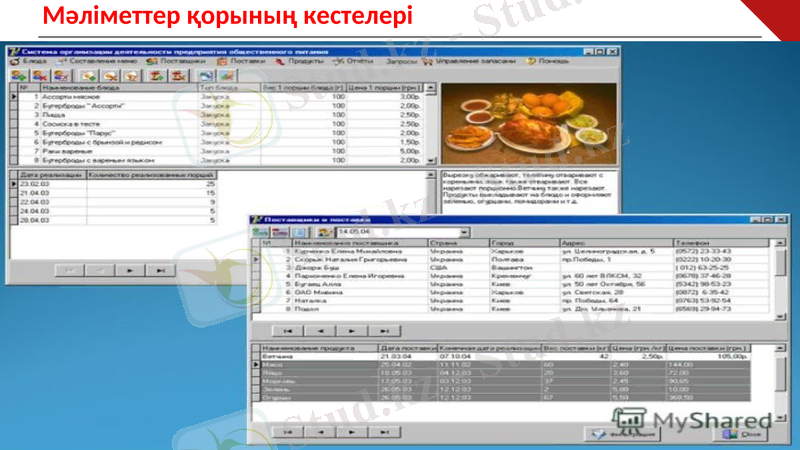Screen dimensions: 800x450
Task: Click the "Наименование продукта" column header
Action: [x=319, y=348]
